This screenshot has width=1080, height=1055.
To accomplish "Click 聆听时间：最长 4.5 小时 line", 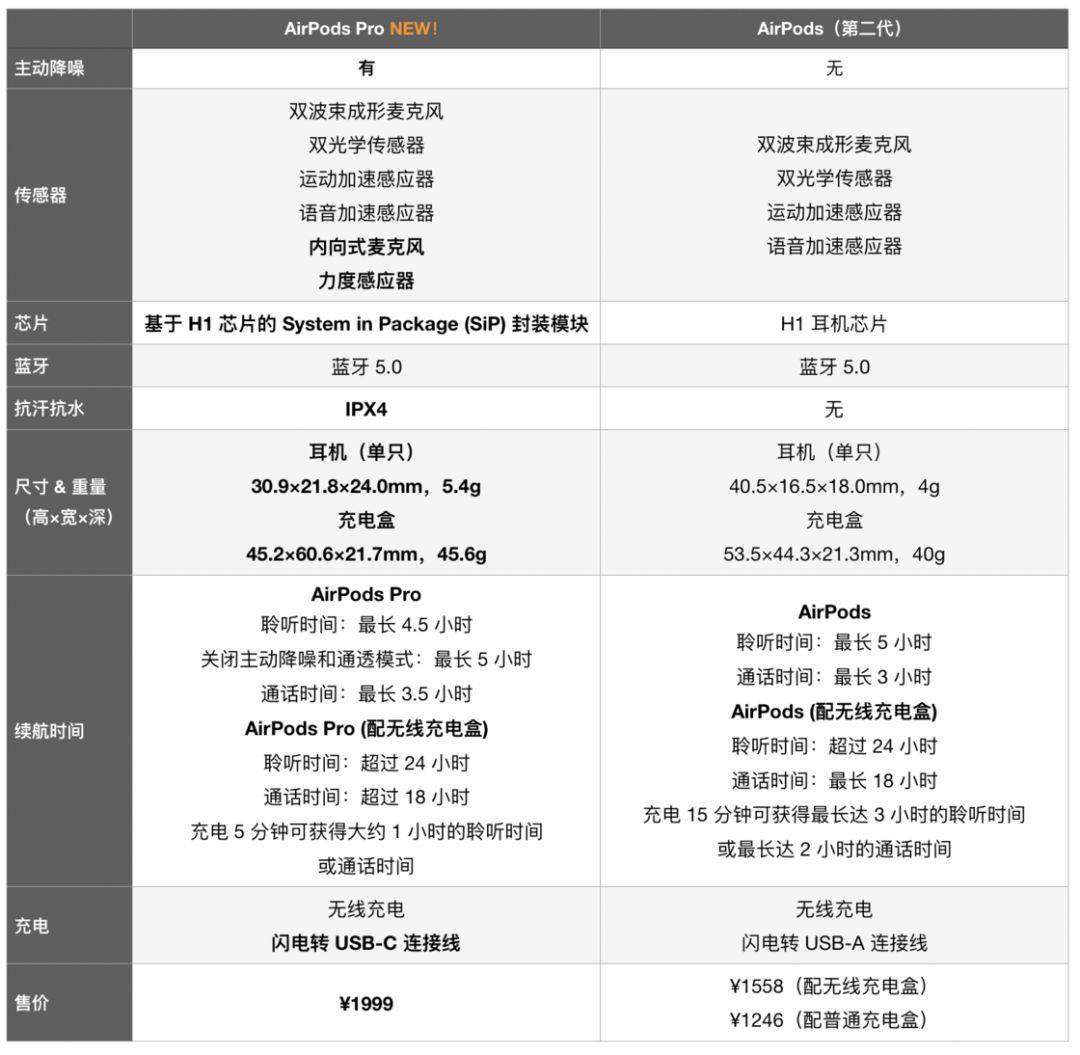I will click(366, 625).
